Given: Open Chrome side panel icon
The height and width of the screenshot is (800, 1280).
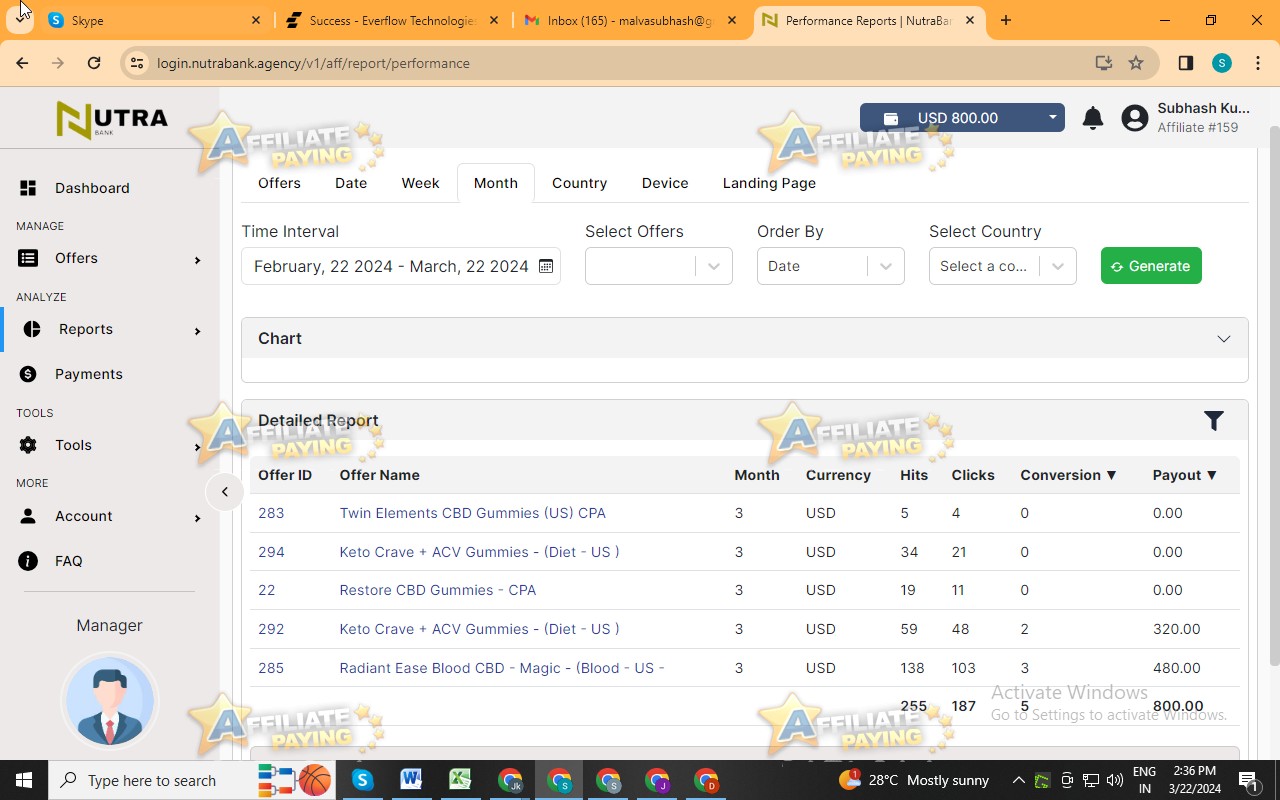Looking at the screenshot, I should point(1186,63).
